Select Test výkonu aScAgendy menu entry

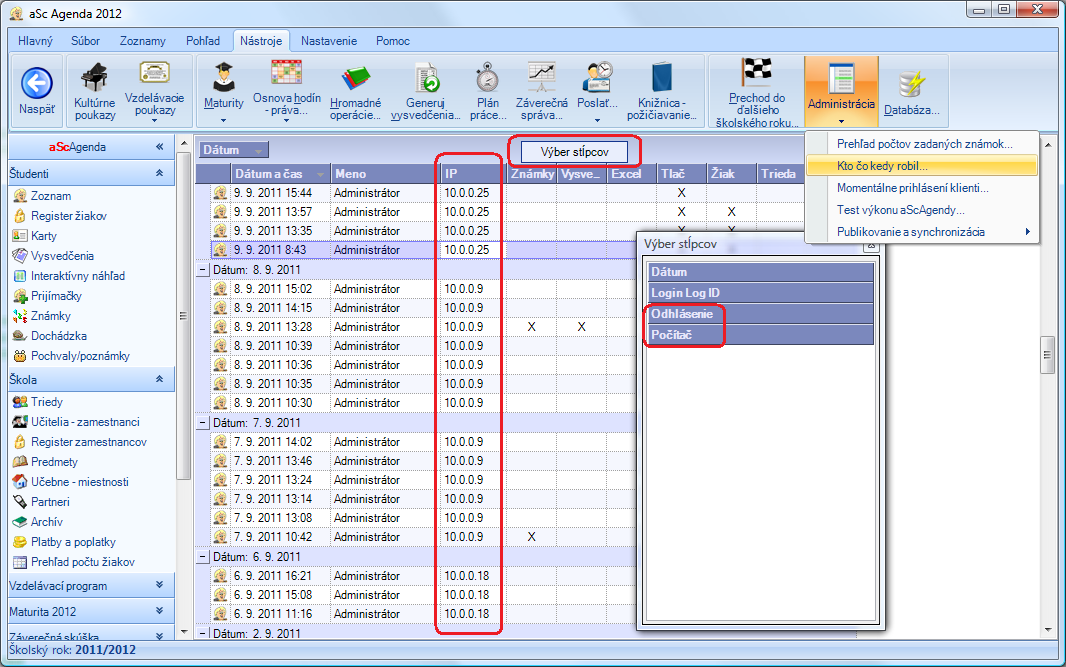coord(922,210)
